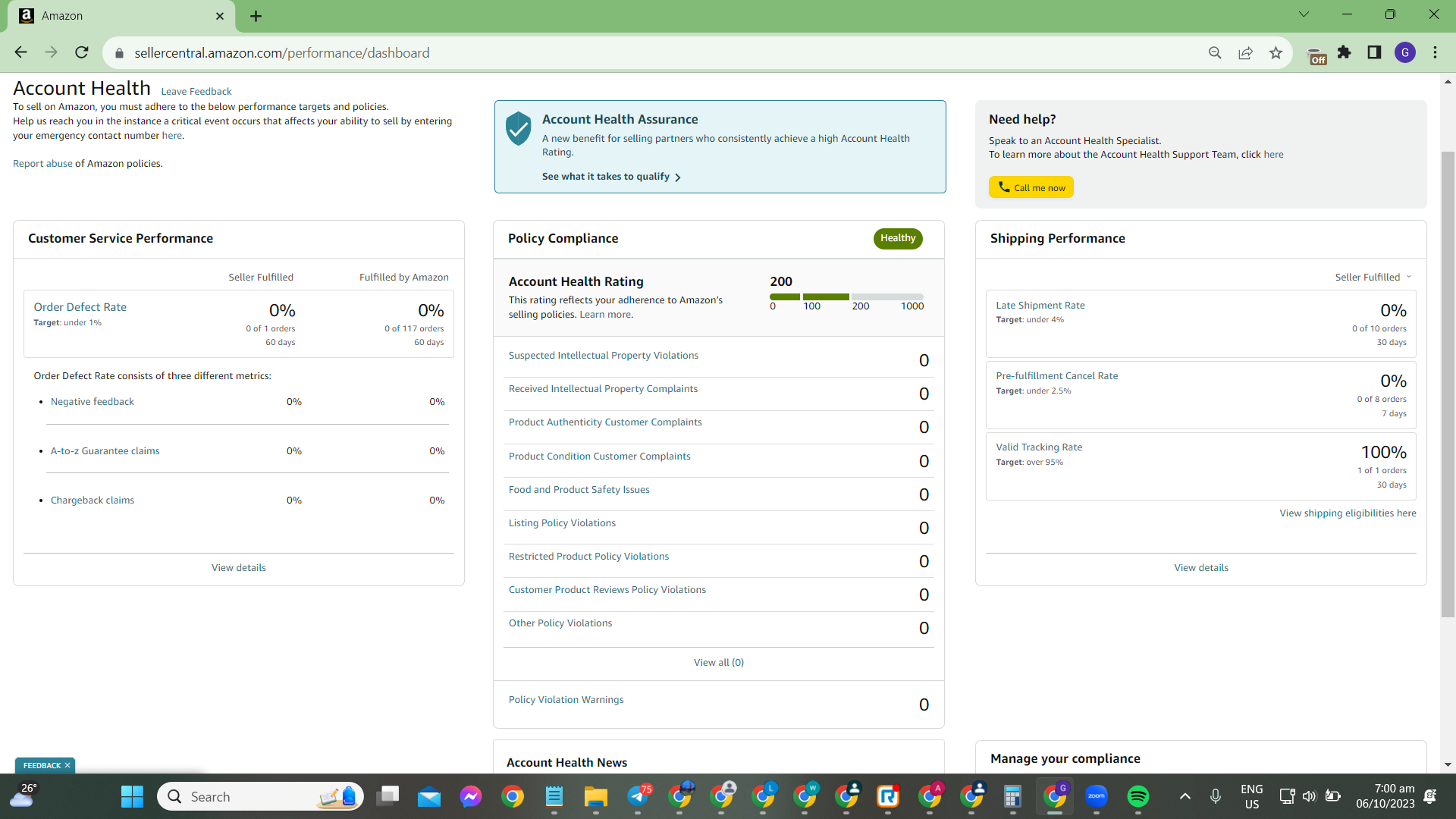Open Policy Violation Warnings
Viewport: 1456px width, 819px height.
(x=566, y=700)
